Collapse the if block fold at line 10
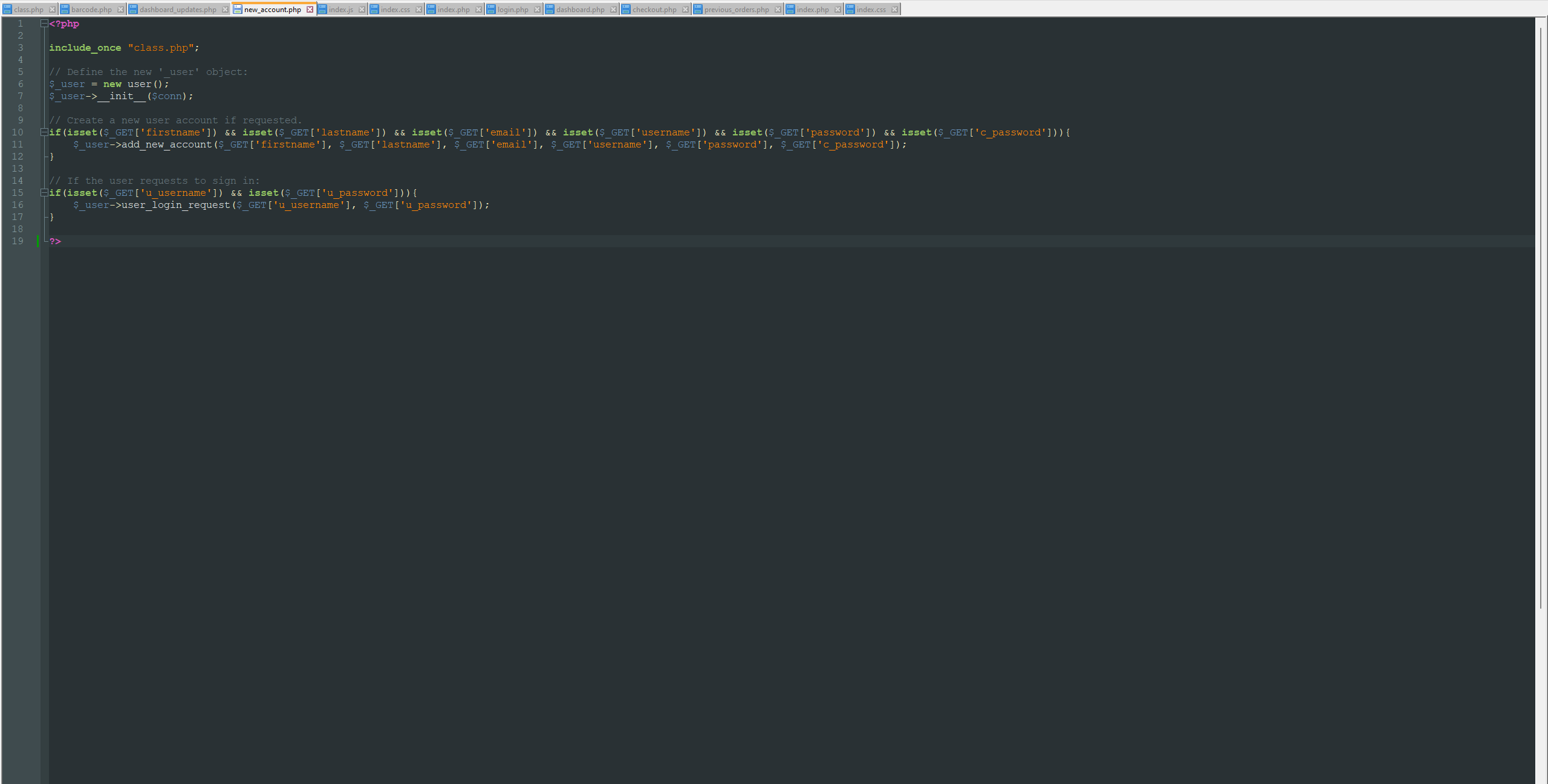This screenshot has height=784, width=1548. pyautogui.click(x=43, y=132)
